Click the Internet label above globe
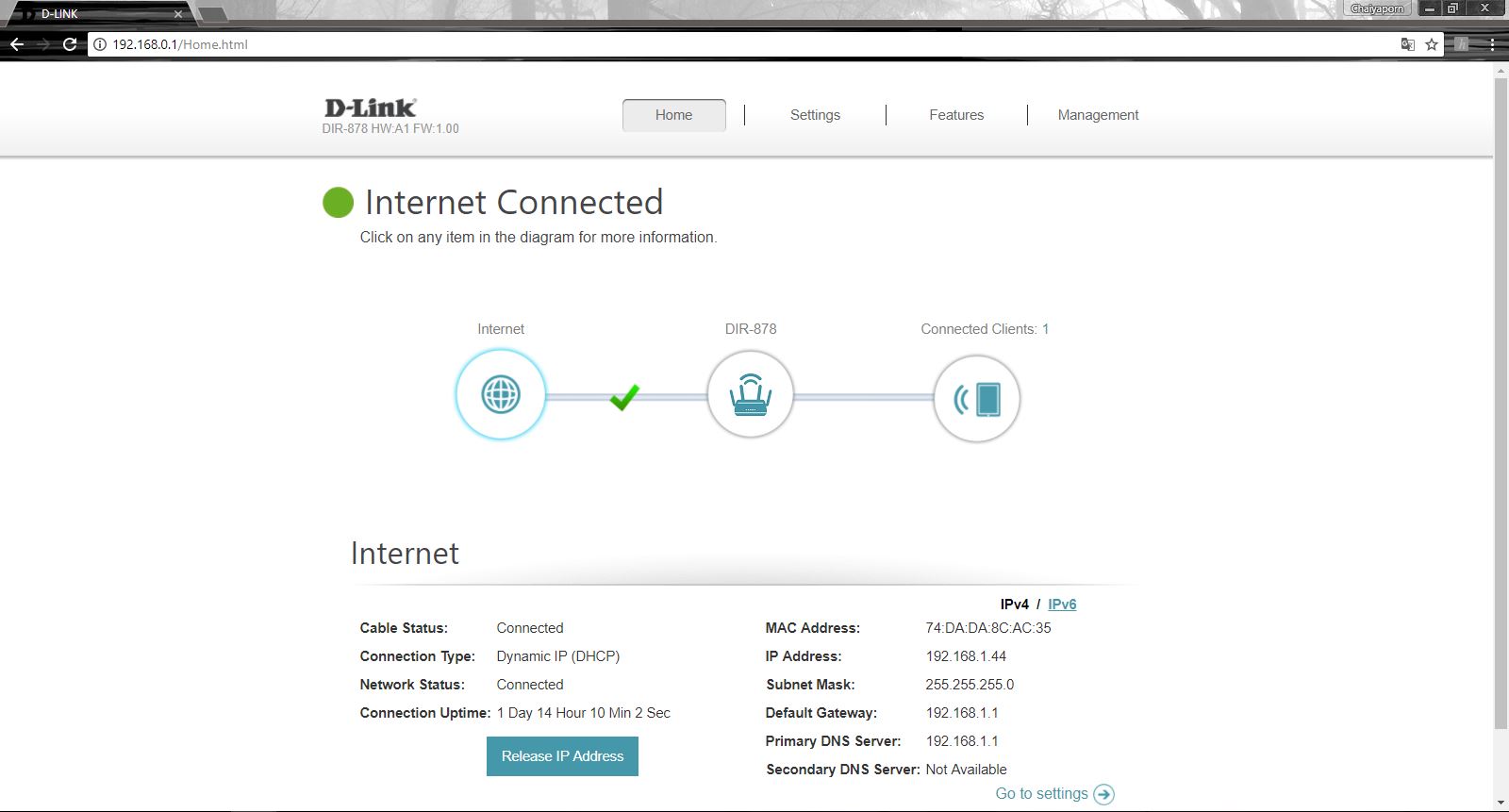The image size is (1509, 812). [501, 329]
